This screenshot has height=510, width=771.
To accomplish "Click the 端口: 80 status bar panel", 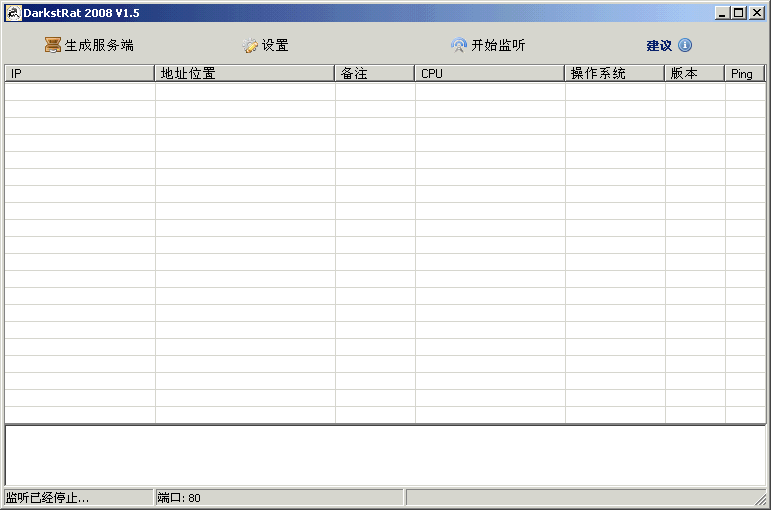I will click(278, 497).
